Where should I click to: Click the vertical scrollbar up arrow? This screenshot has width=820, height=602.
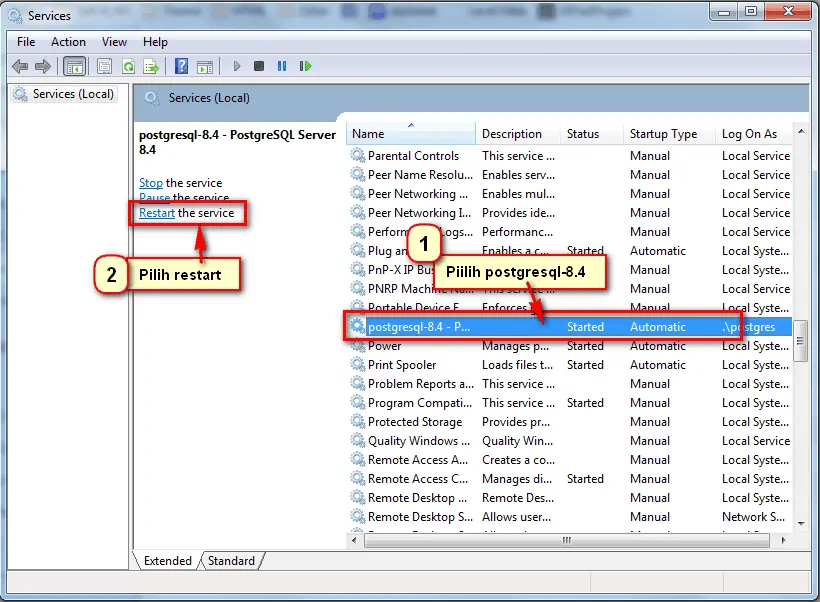pyautogui.click(x=801, y=131)
